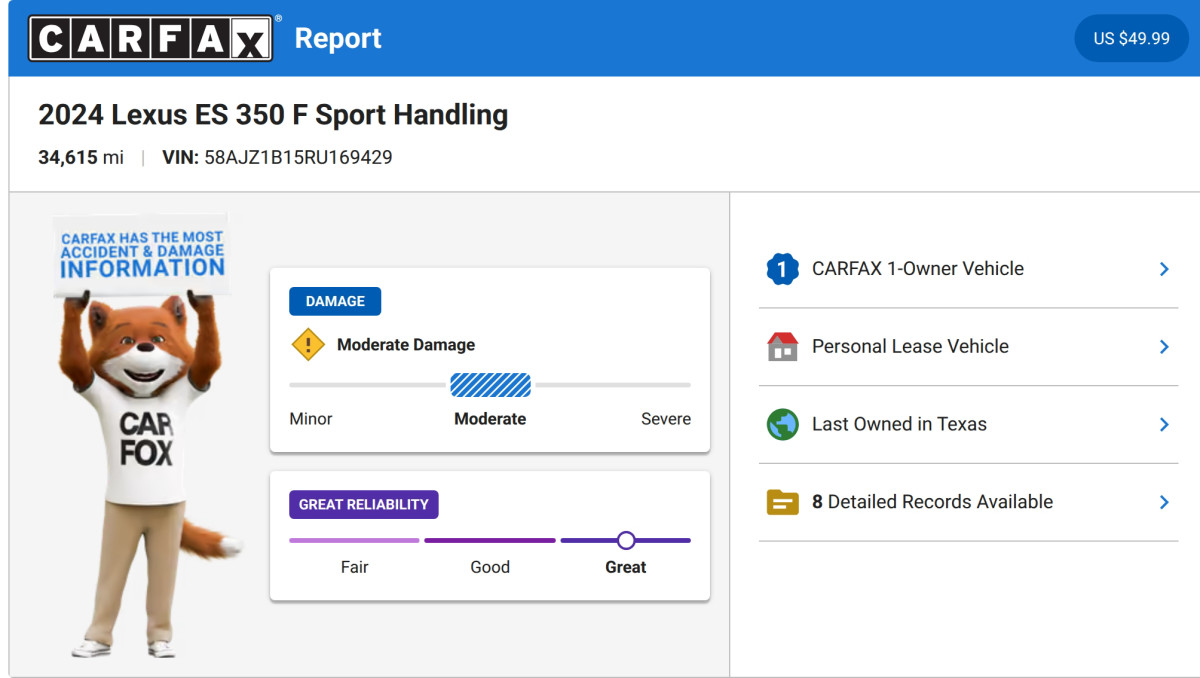Click the 1-Owner blue badge icon
The width and height of the screenshot is (1200, 678).
coord(782,269)
